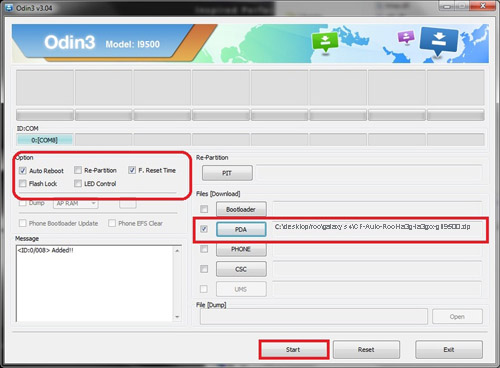Viewport: 500px width, 368px height.
Task: Click the Reset button
Action: tap(366, 349)
